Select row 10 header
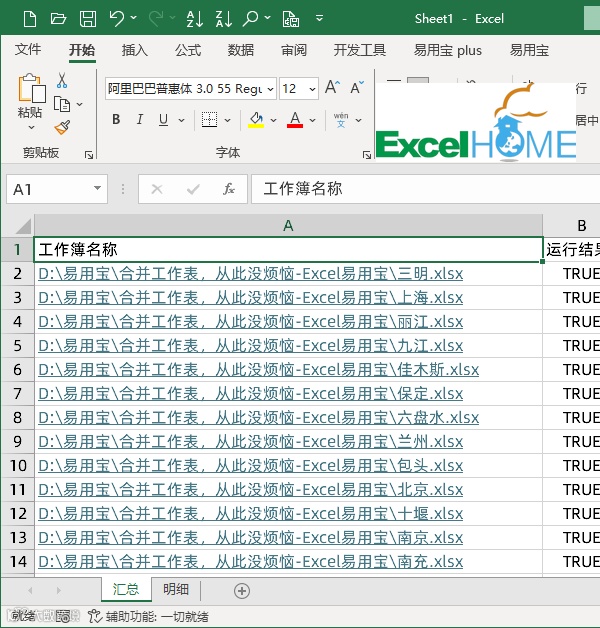600x628 pixels. (18, 466)
